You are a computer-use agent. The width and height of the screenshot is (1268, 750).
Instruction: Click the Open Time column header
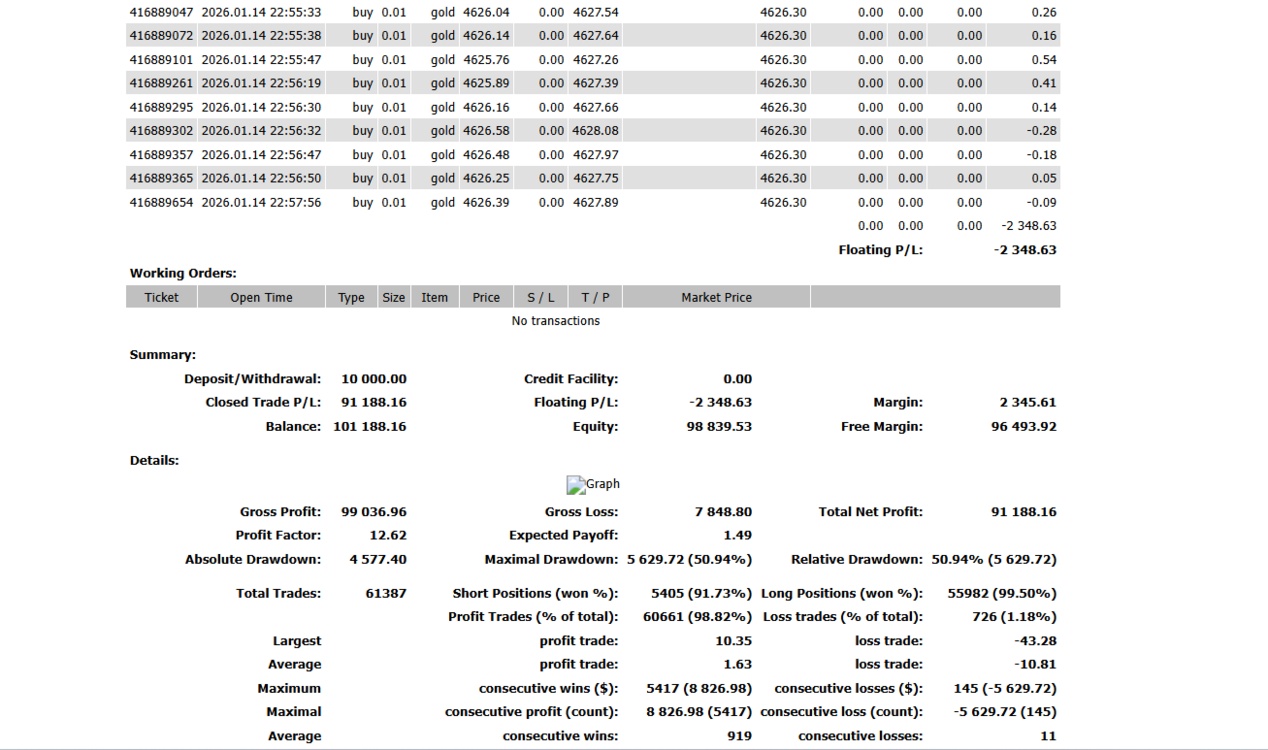[x=261, y=297]
